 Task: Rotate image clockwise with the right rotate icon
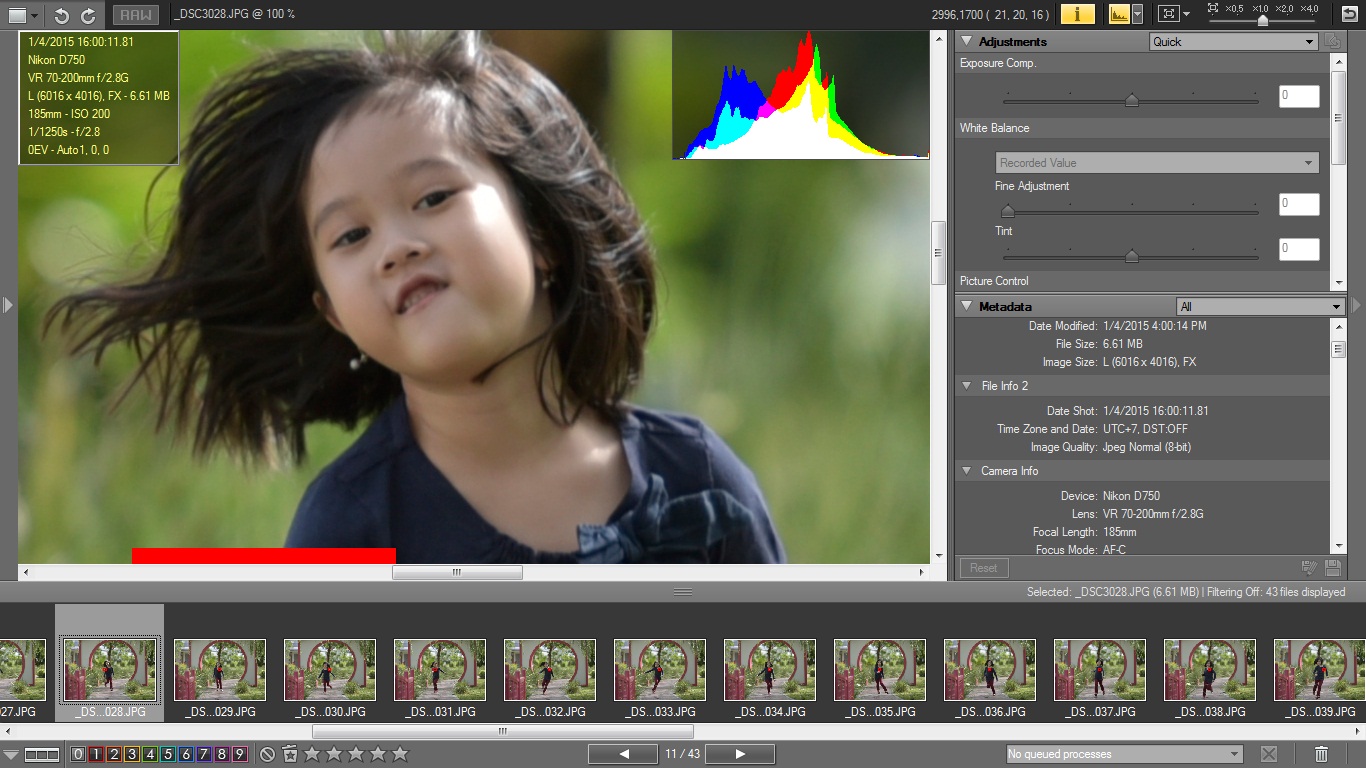(88, 15)
